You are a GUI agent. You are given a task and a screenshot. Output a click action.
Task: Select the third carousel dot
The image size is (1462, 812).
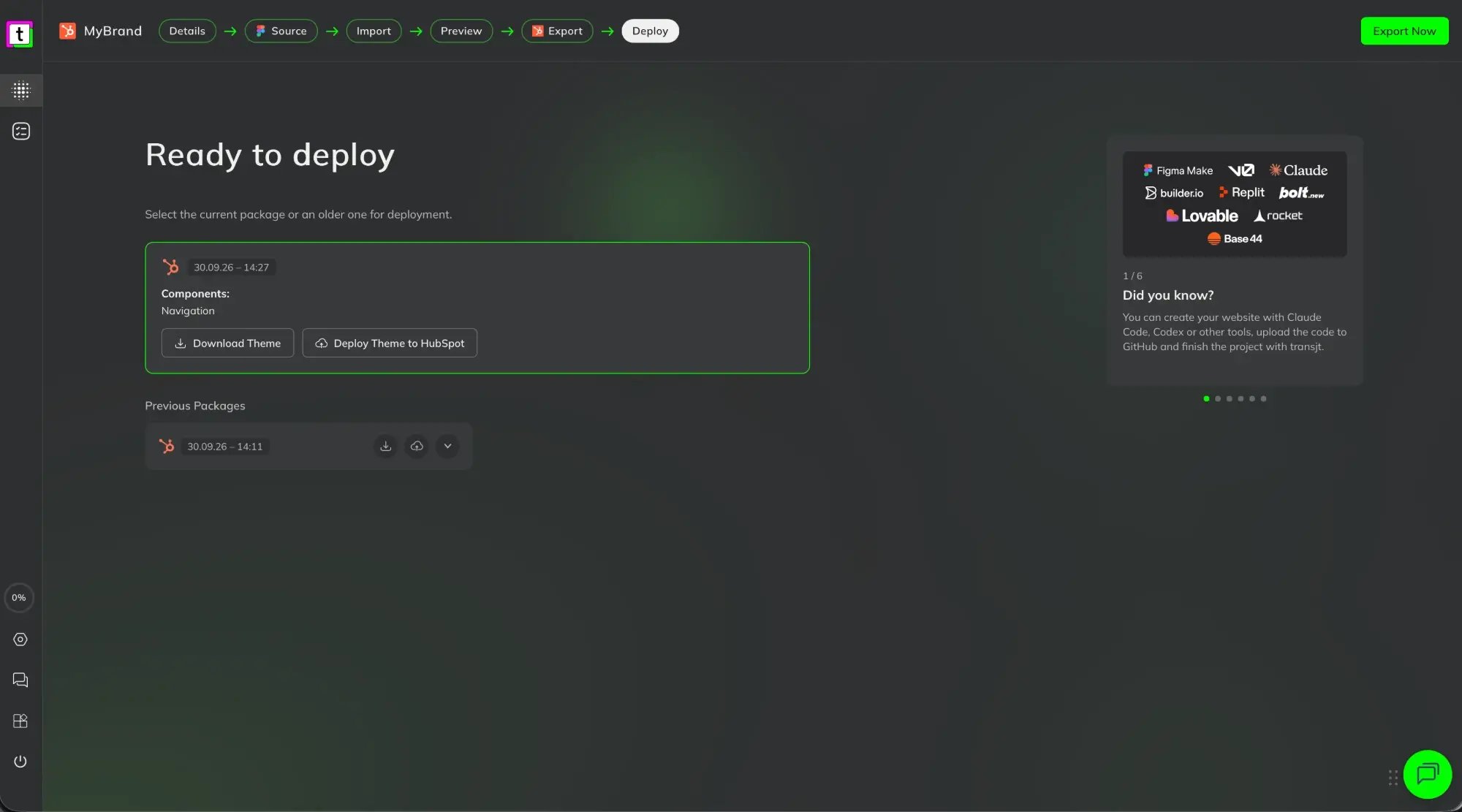pos(1230,398)
